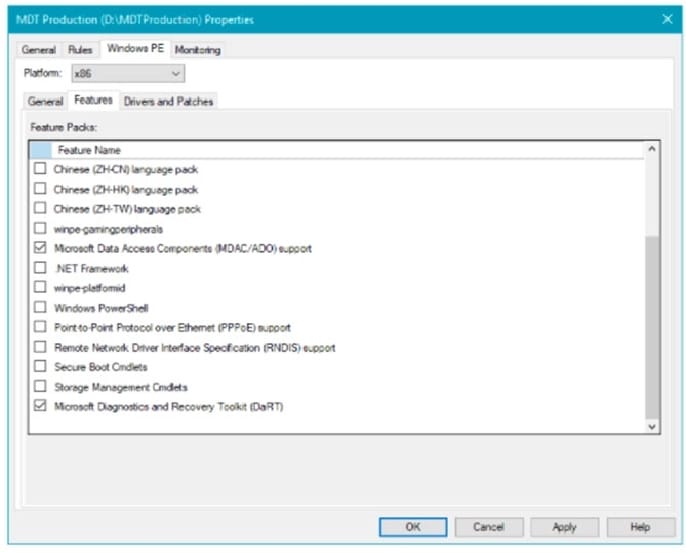Check RNDIS support checkbox

40,347
